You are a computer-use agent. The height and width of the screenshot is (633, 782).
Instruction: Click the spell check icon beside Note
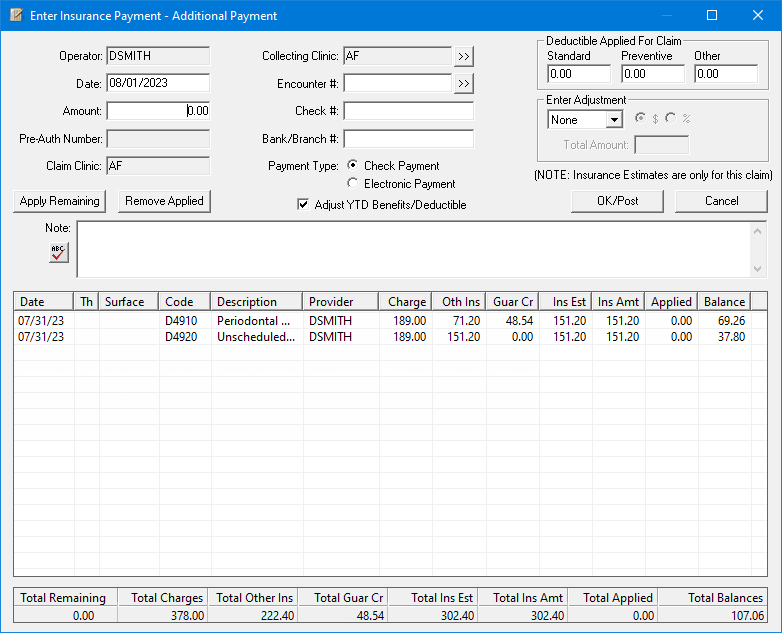point(59,252)
